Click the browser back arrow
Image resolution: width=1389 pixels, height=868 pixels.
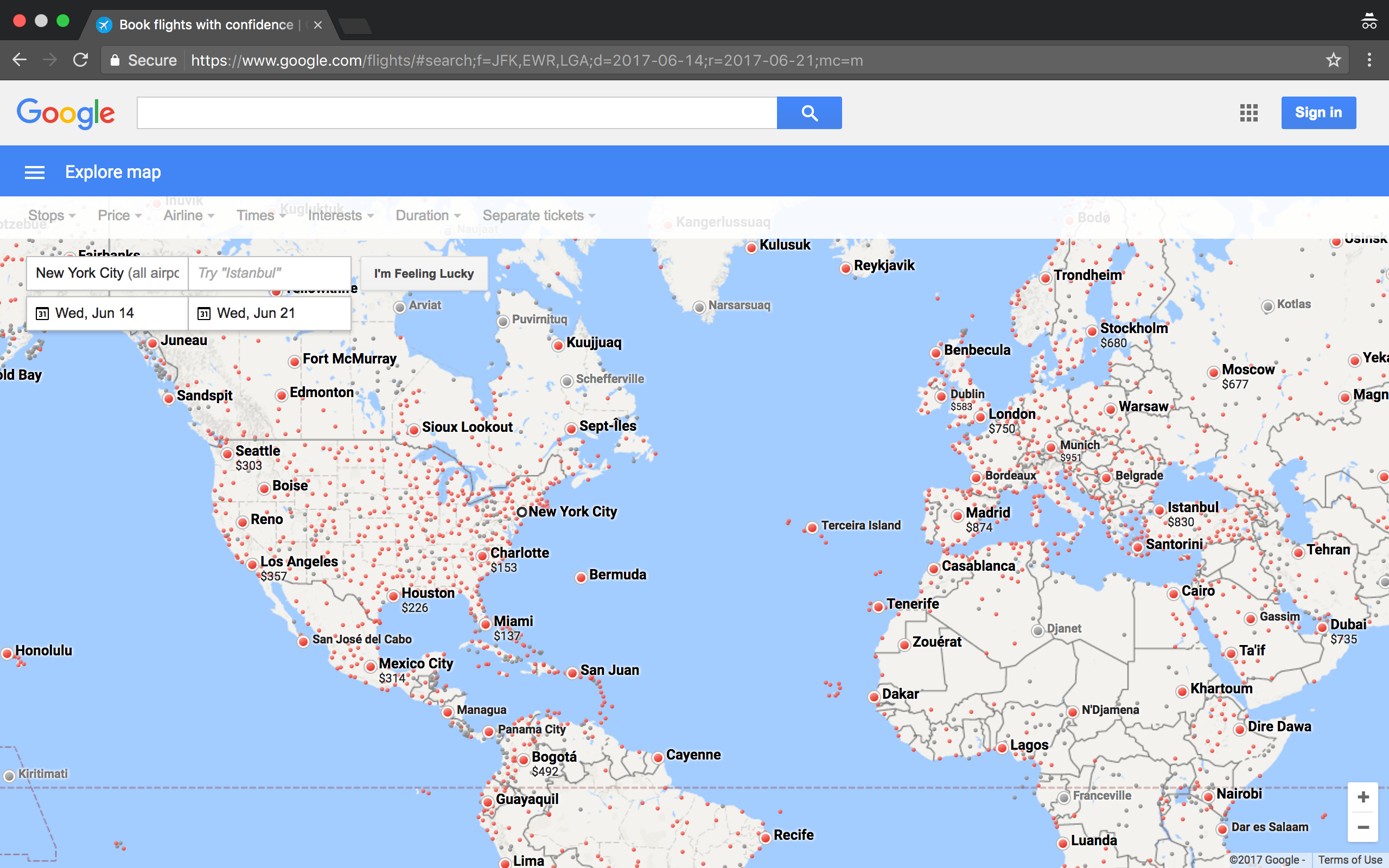tap(20, 60)
